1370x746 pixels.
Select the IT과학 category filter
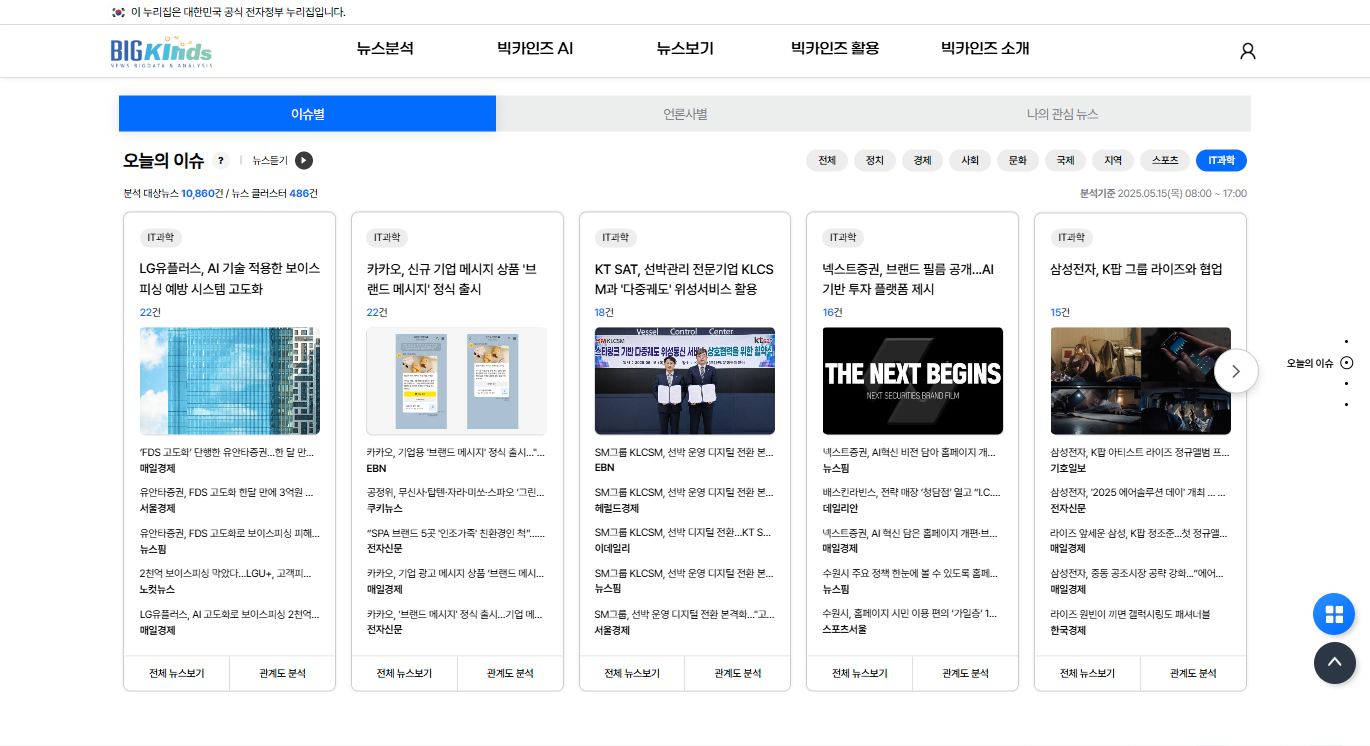pyautogui.click(x=1221, y=160)
